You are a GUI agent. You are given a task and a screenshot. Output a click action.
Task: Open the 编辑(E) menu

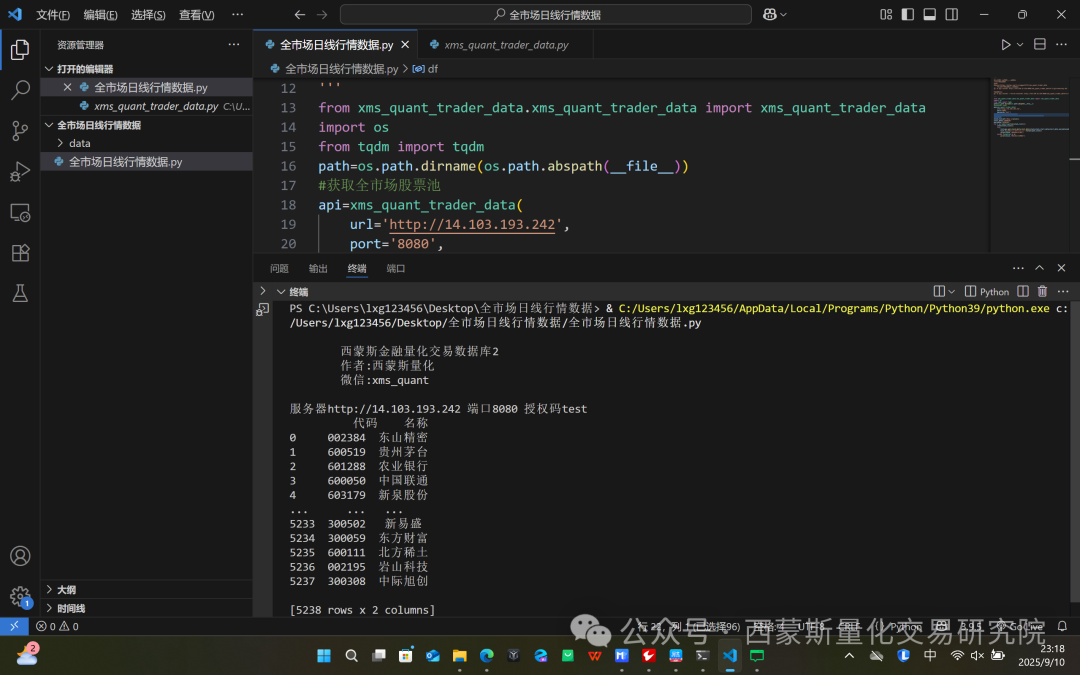coord(101,14)
